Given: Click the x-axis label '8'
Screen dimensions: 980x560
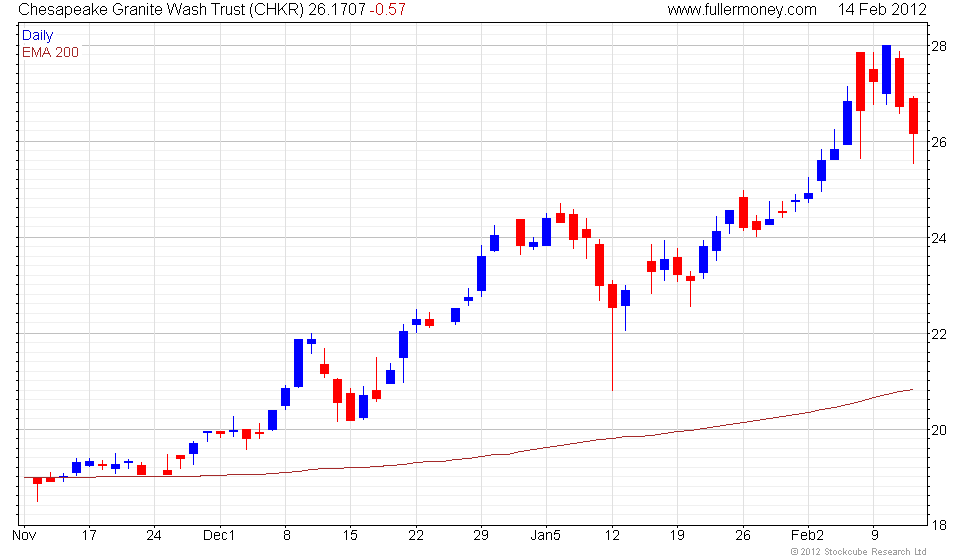Looking at the screenshot, I should (x=286, y=536).
